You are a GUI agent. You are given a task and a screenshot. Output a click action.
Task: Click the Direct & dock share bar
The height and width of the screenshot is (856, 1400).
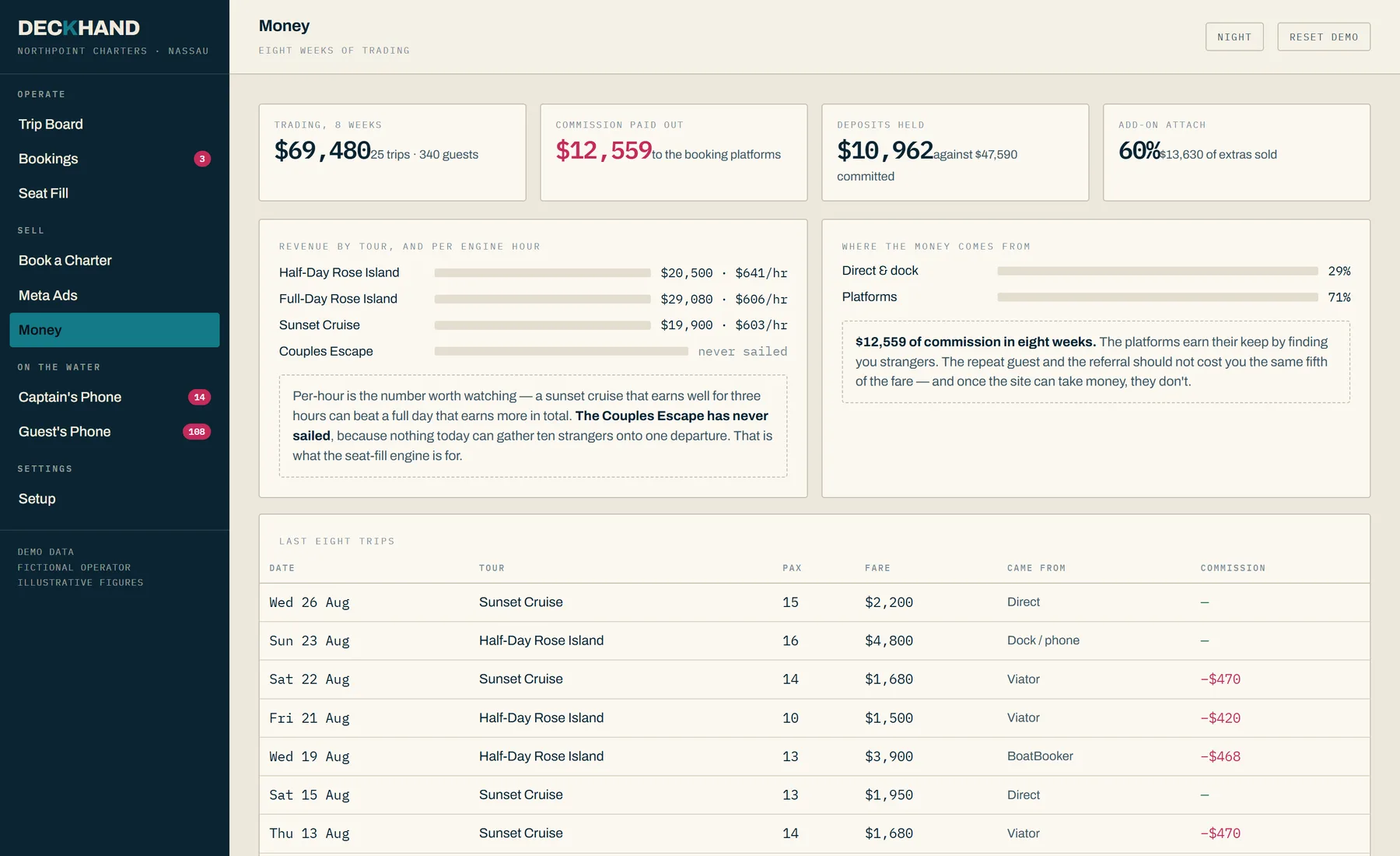click(x=1157, y=271)
